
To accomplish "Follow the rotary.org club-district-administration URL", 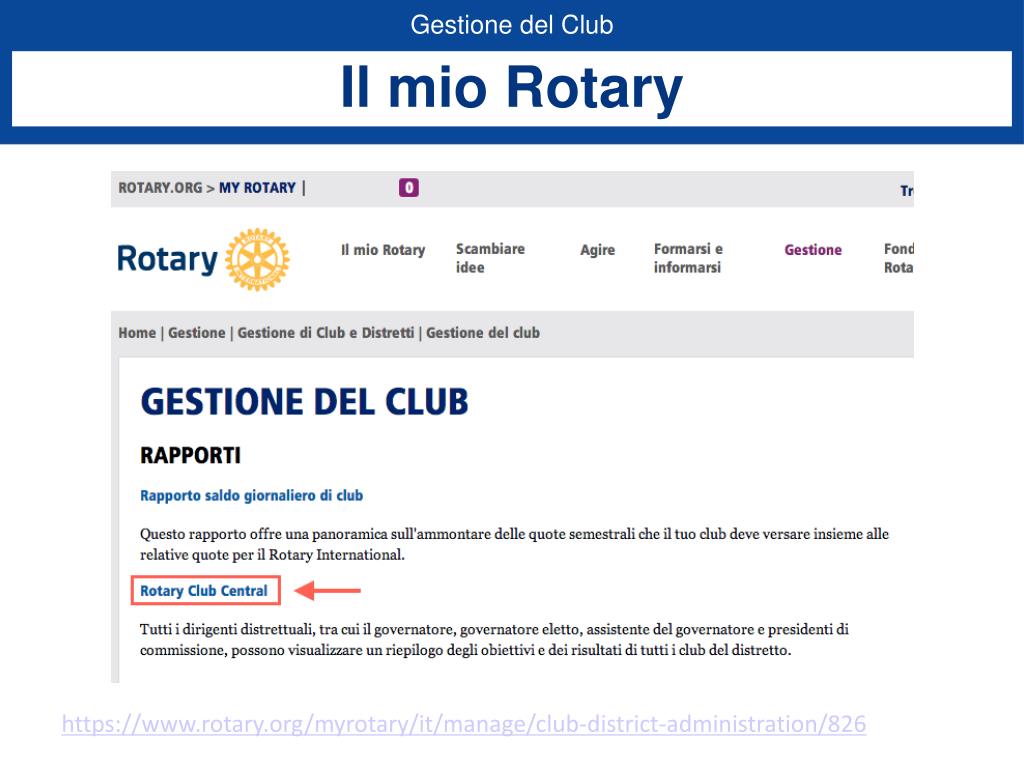I will click(x=464, y=724).
